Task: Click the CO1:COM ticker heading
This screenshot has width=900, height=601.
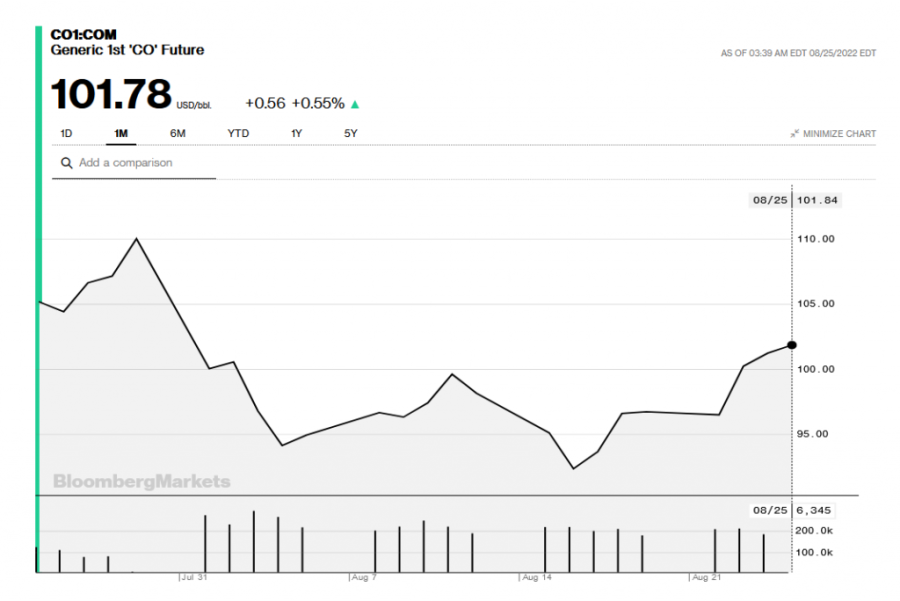Action: (83, 35)
